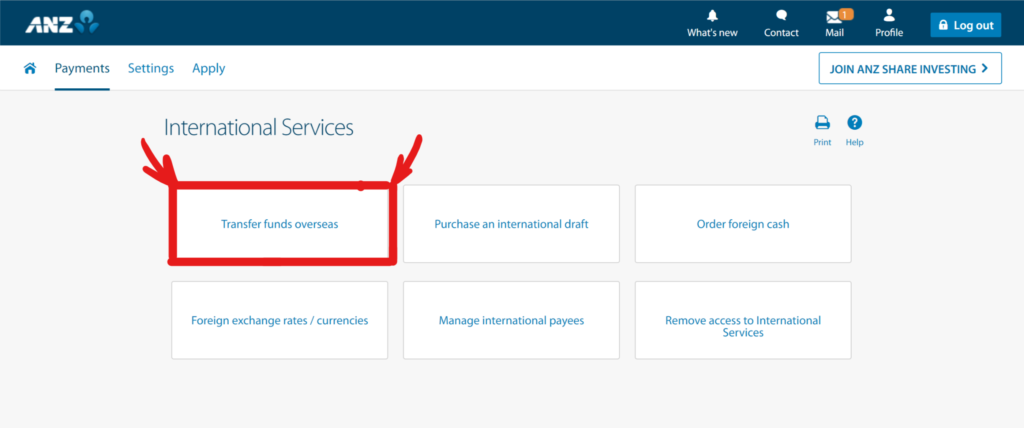This screenshot has height=428, width=1024.
Task: Click Join ANZ Share Investing button
Action: coord(909,68)
